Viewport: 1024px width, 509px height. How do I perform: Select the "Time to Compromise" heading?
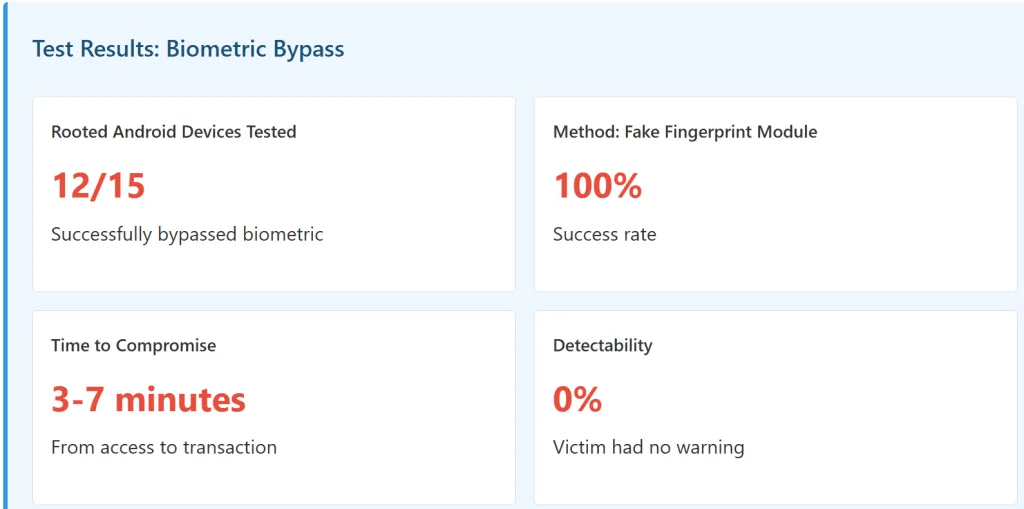[x=133, y=346]
